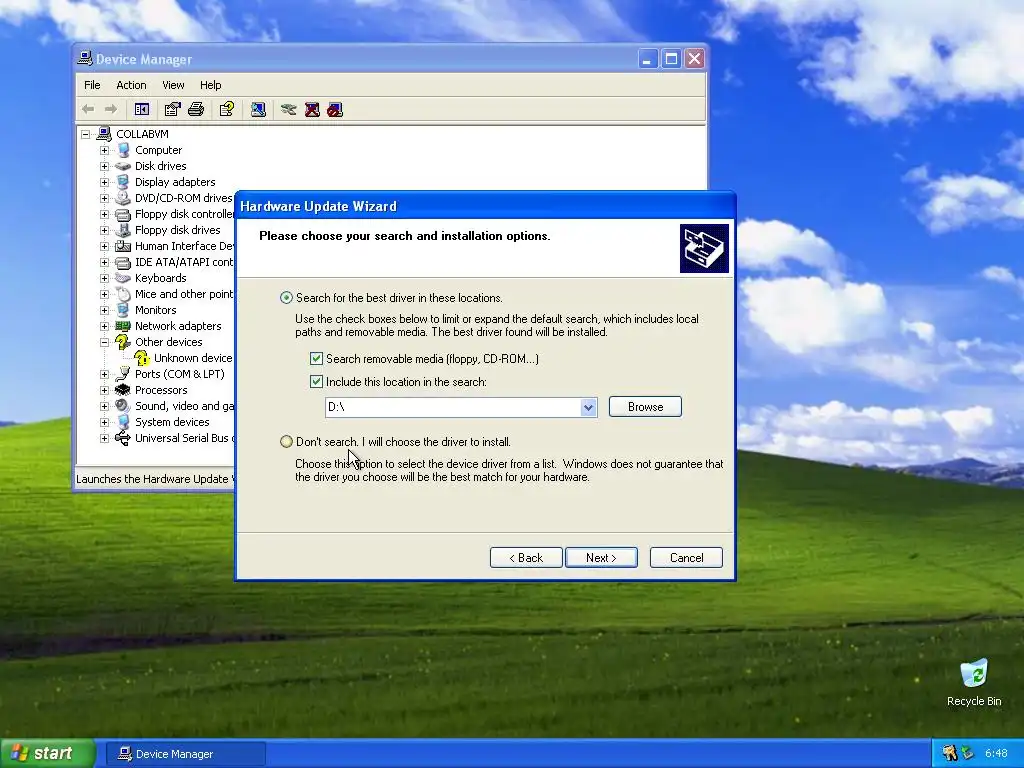Select 'Search for the best driver' radio button
Screen dimensions: 1024x768
pyautogui.click(x=286, y=298)
